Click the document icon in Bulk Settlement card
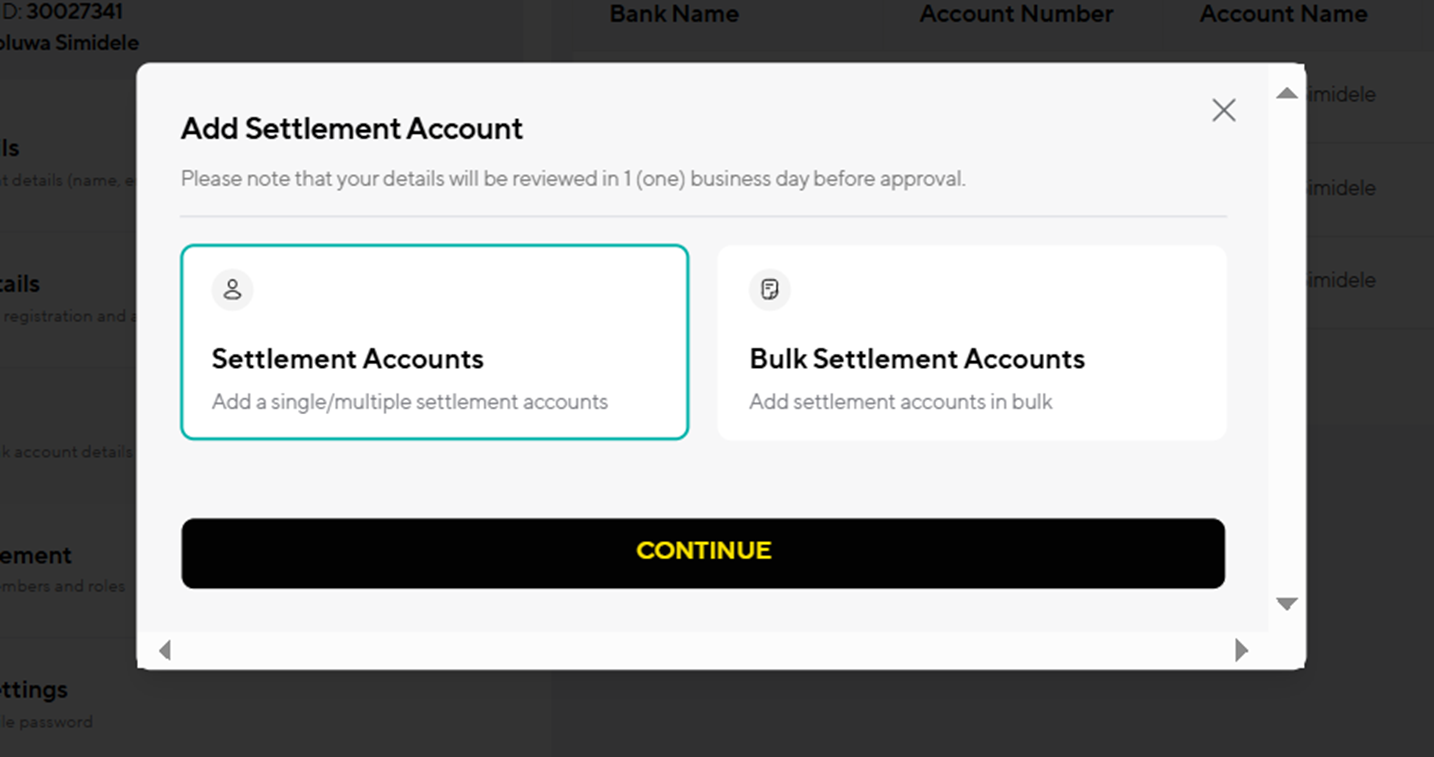Screen dimensions: 1434x757 coord(770,290)
